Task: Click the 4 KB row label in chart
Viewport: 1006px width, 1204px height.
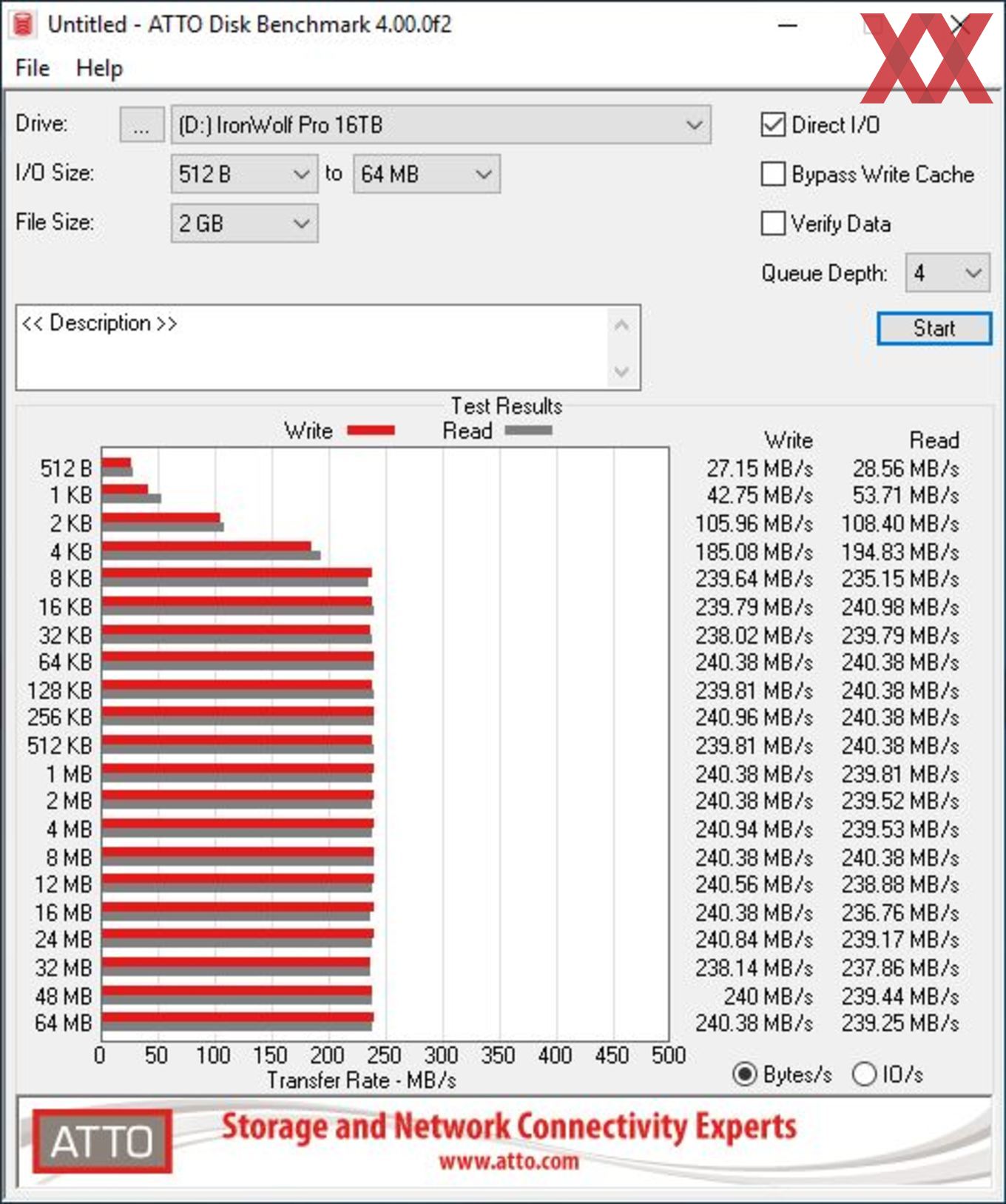Action: (71, 552)
